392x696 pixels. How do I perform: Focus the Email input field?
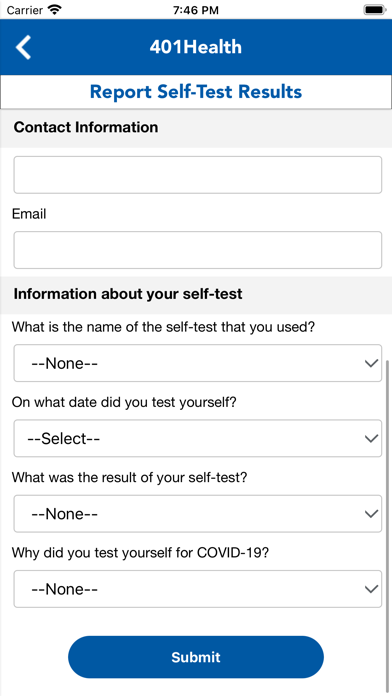(x=198, y=250)
